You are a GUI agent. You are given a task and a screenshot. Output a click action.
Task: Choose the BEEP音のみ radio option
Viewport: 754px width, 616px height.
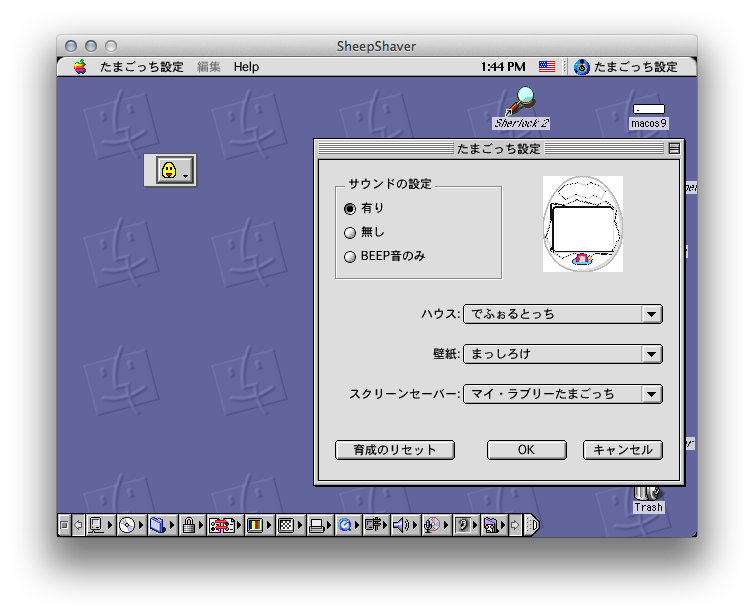[350, 256]
